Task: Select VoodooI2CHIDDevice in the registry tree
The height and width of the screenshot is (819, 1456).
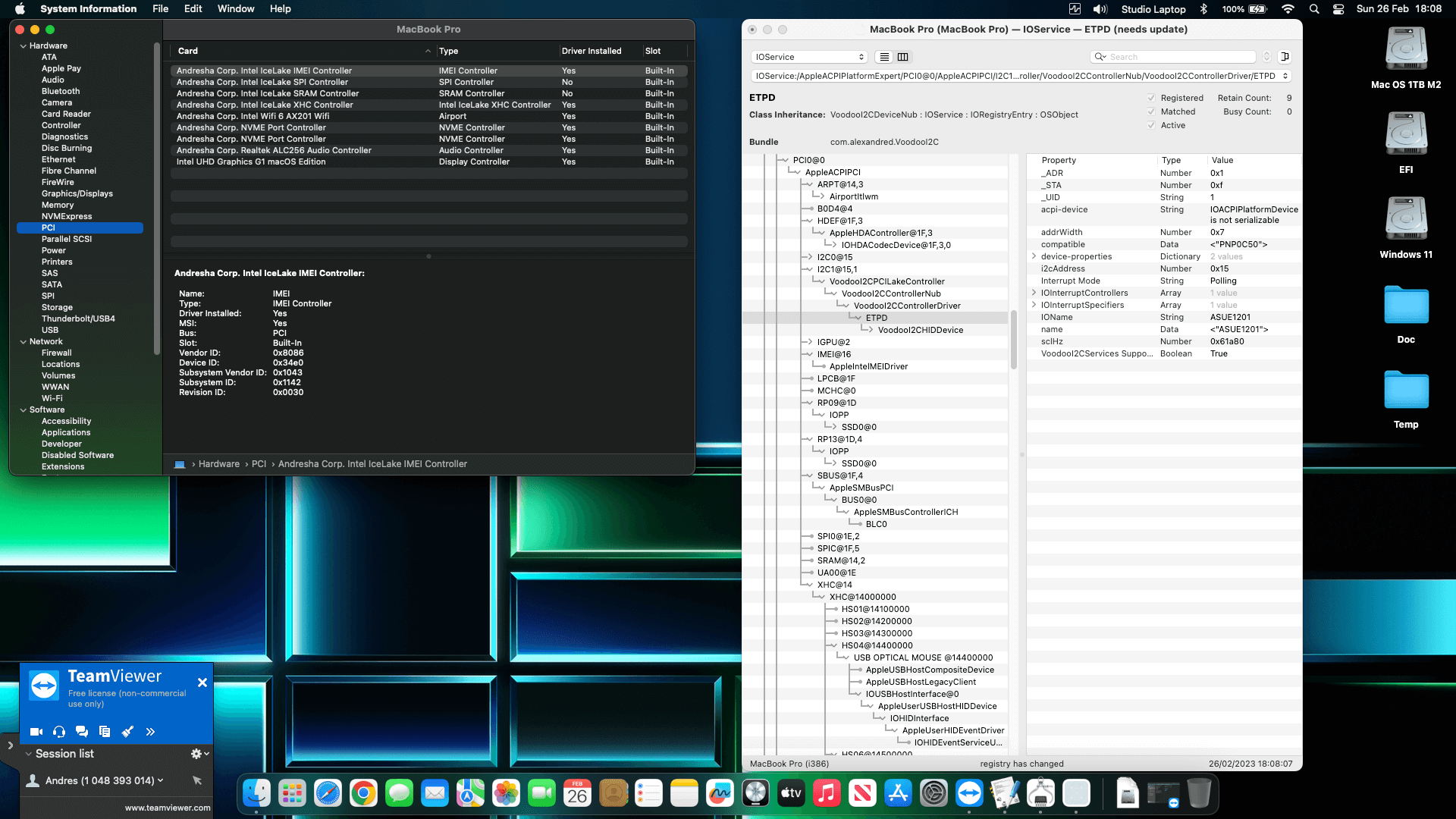Action: click(x=921, y=330)
